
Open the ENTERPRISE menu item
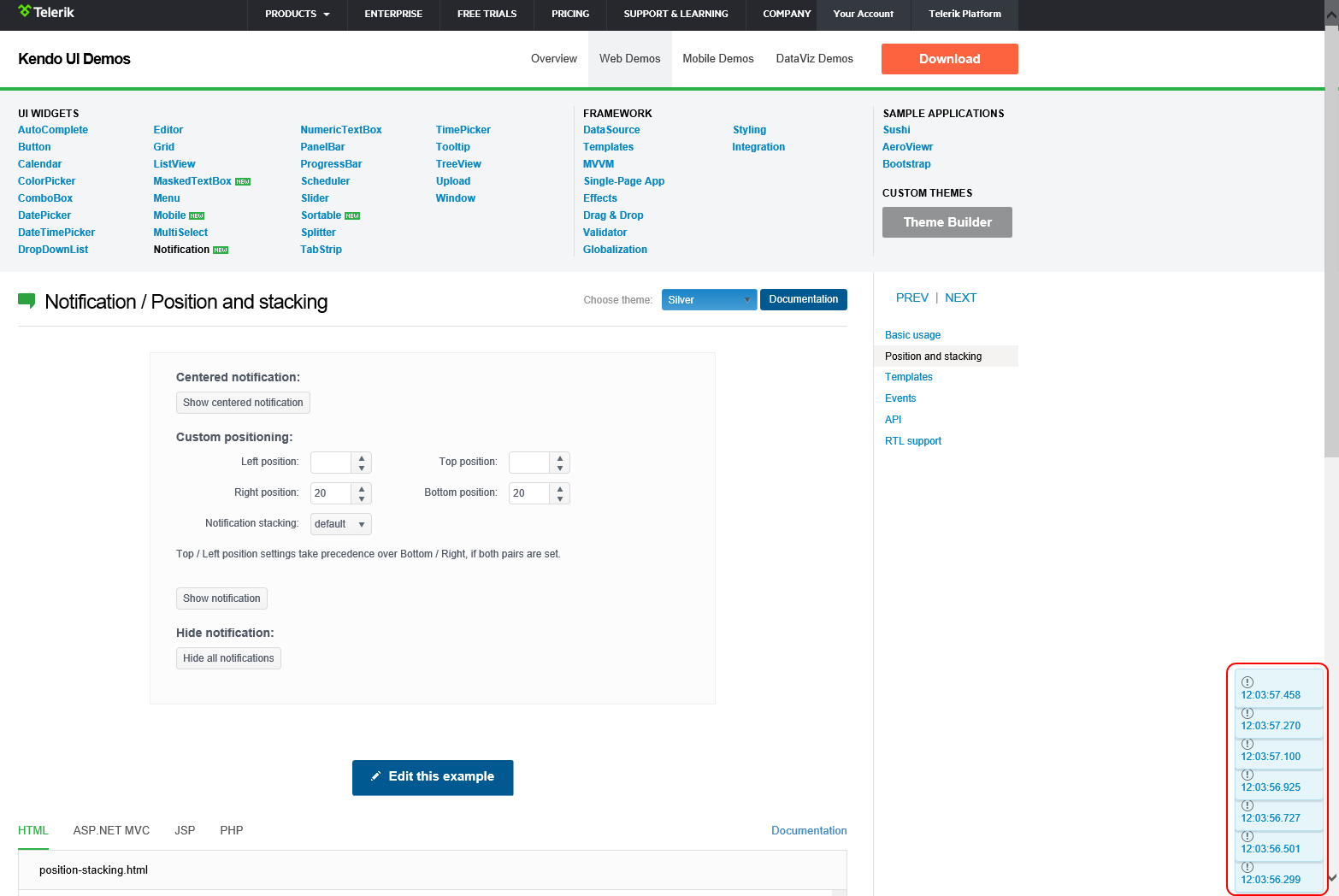(393, 14)
